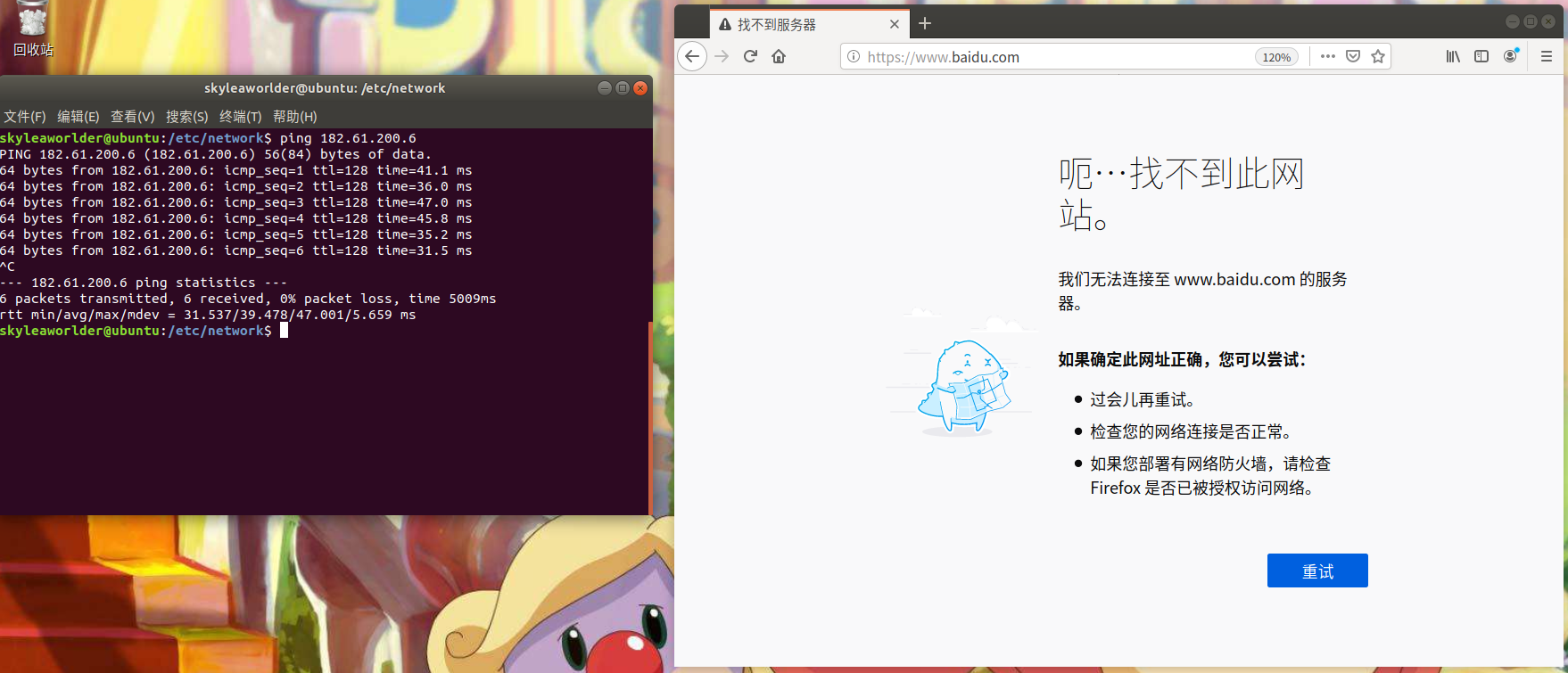Toggle the Firefox sidebar view
1568x673 pixels.
(1481, 56)
